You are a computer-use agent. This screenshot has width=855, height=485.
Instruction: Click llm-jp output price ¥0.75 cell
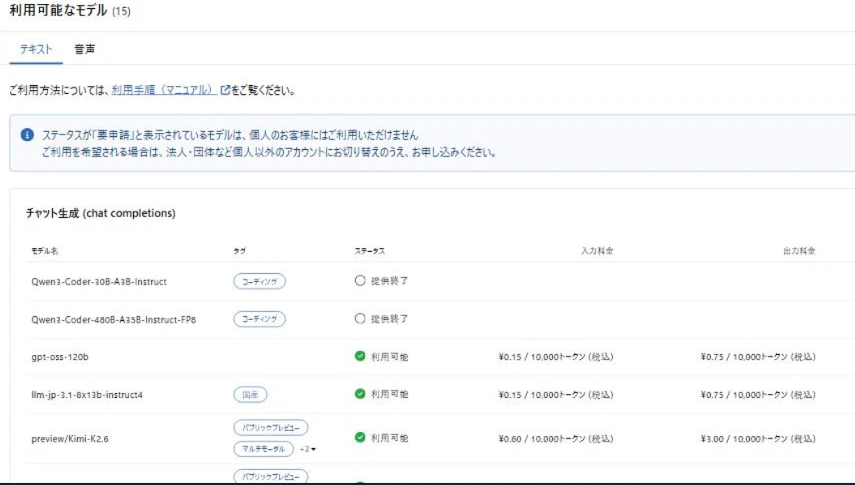click(x=758, y=394)
